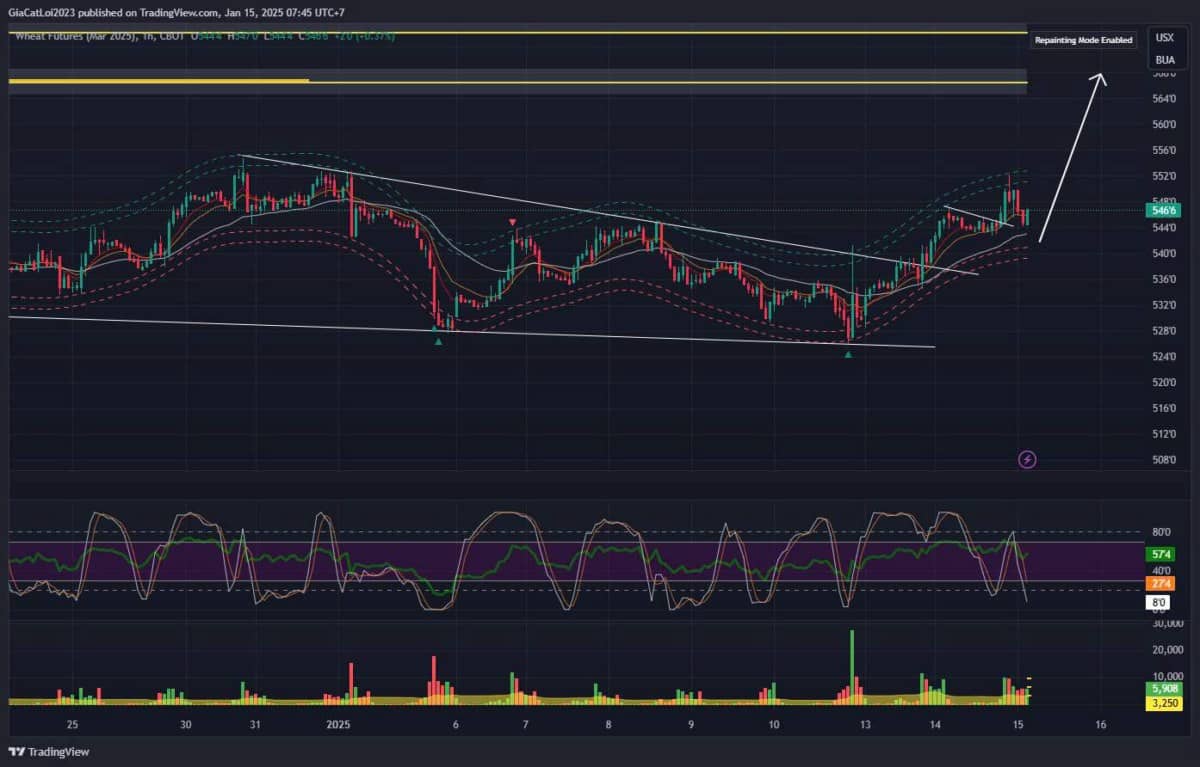Click the green 546'6 current price tag
This screenshot has height=767, width=1200.
(x=1165, y=212)
